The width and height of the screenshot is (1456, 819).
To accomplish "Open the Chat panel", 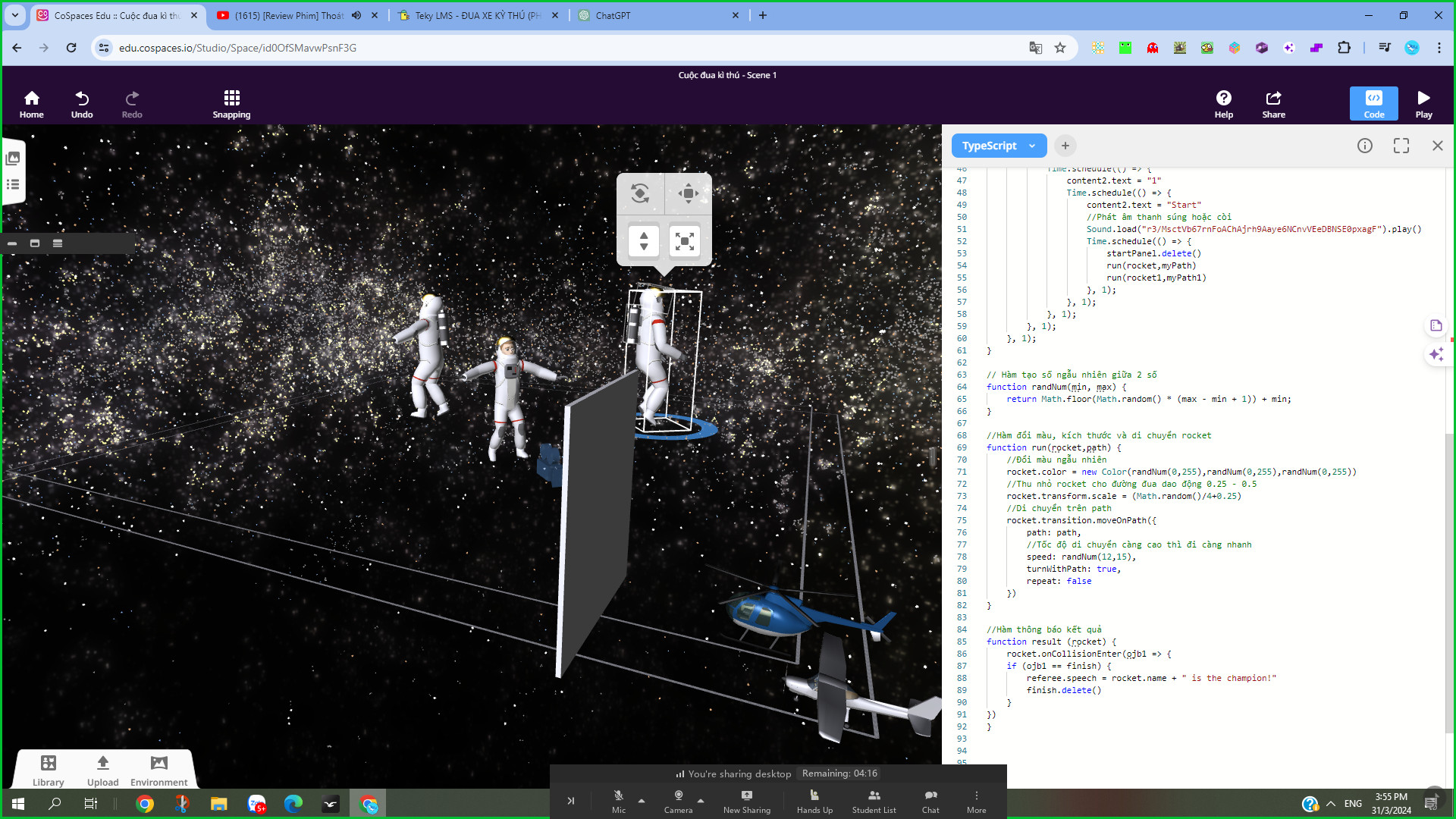I will click(x=930, y=801).
